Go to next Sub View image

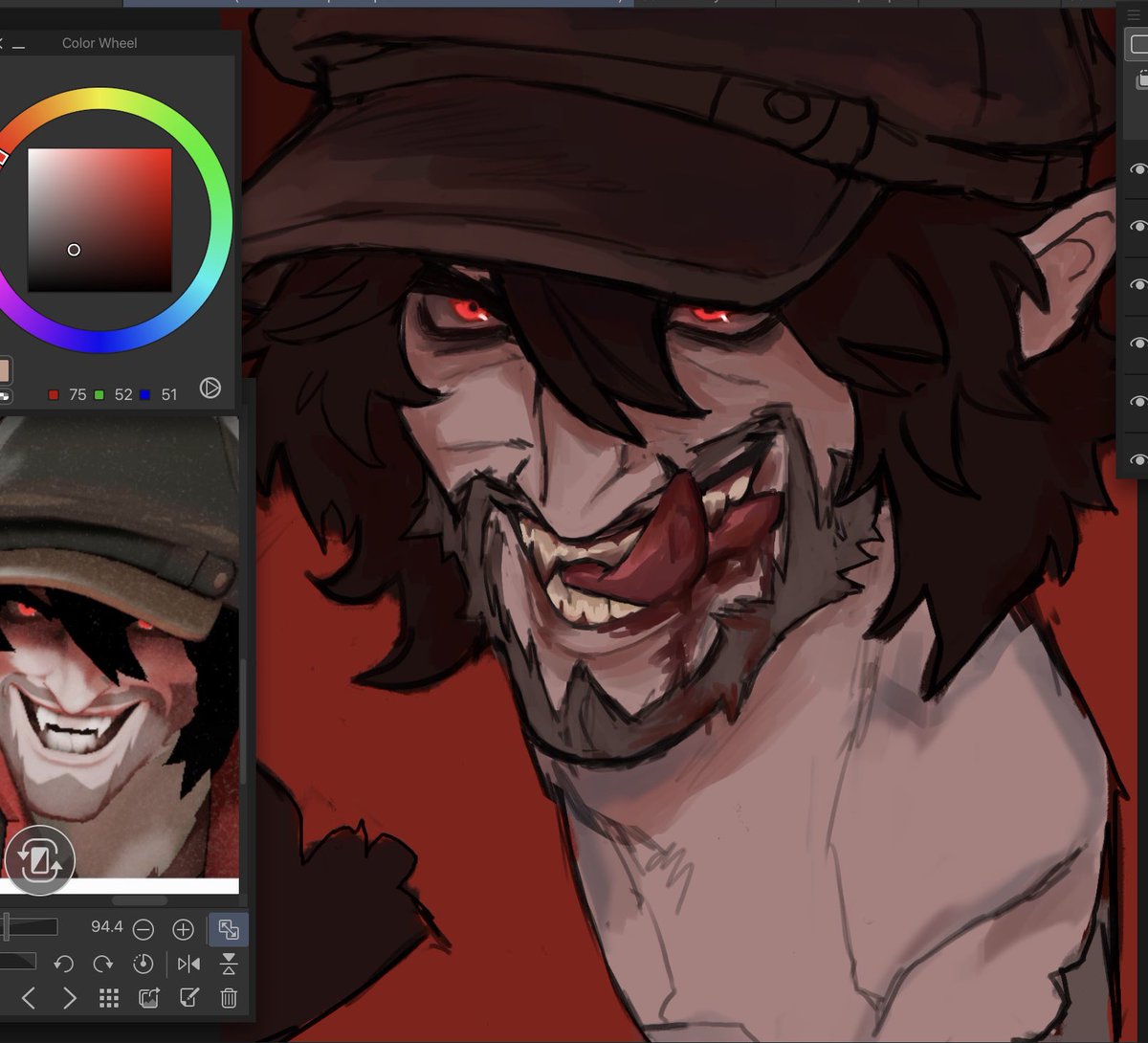69,998
